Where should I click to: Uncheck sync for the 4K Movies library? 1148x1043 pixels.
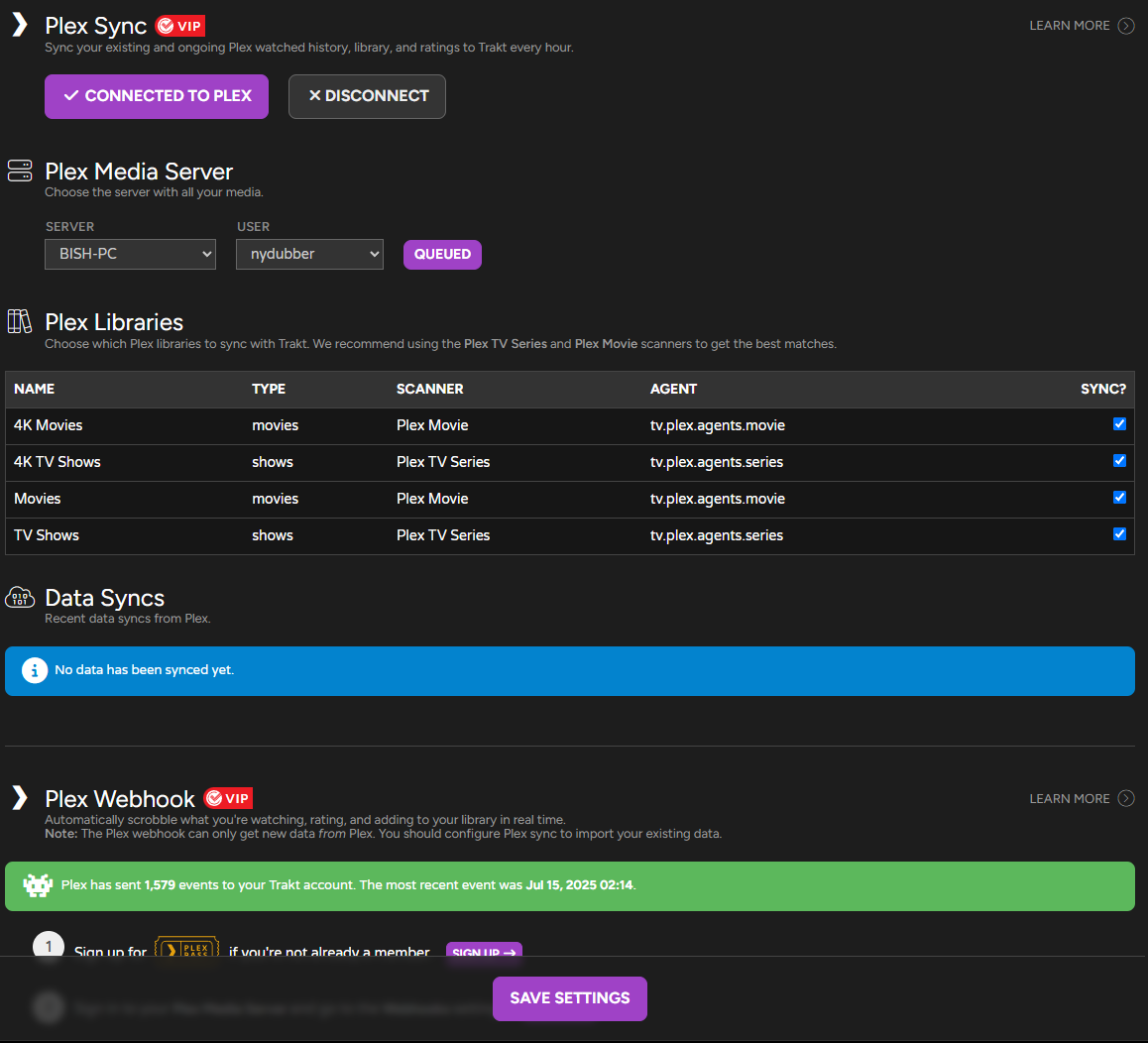pyautogui.click(x=1119, y=424)
